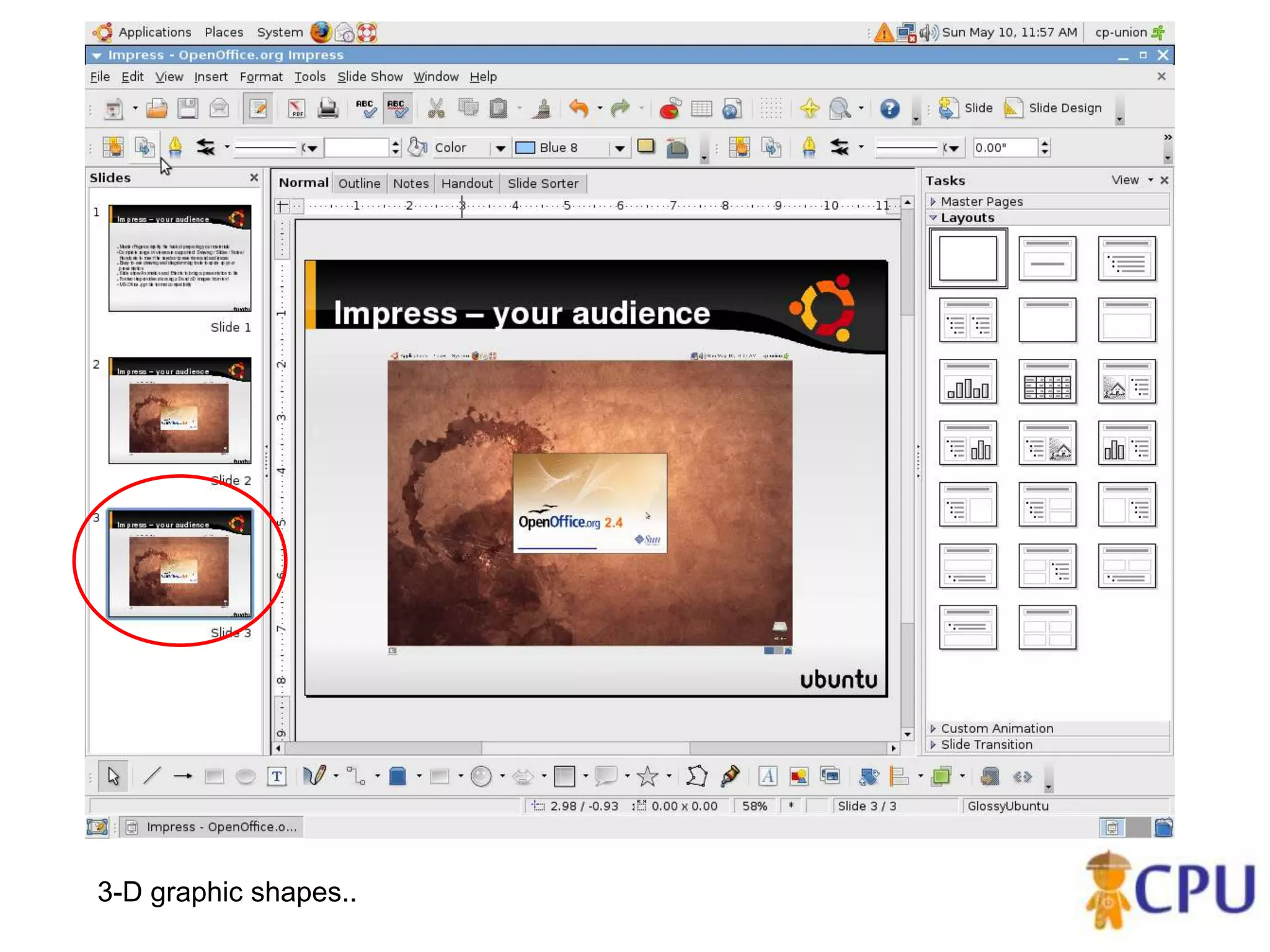This screenshot has width=1270, height=952.
Task: Choose the Curve drawing tool
Action: tap(314, 776)
